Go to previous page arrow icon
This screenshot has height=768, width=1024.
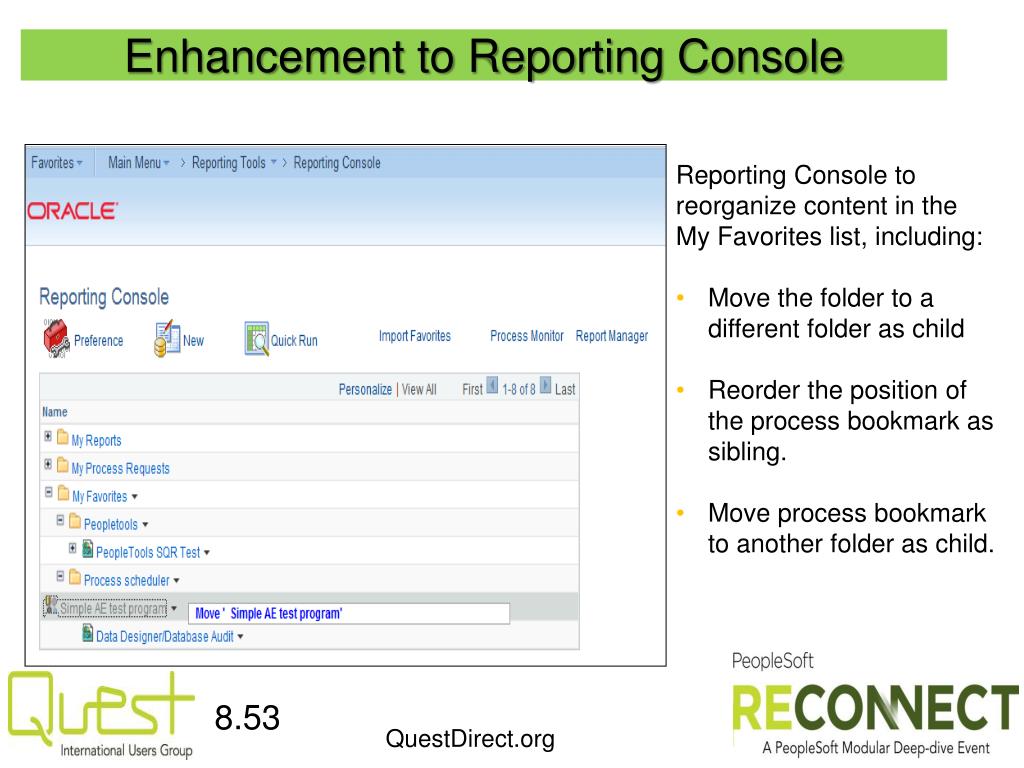click(x=492, y=385)
